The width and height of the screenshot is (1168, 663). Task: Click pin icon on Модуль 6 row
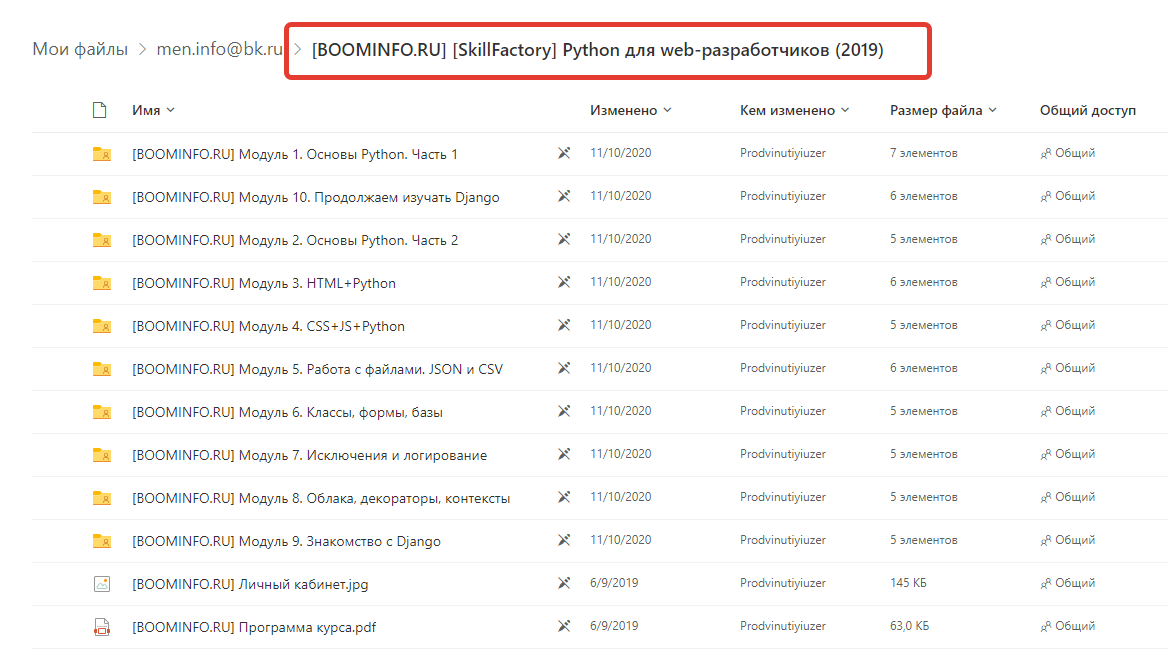click(564, 411)
